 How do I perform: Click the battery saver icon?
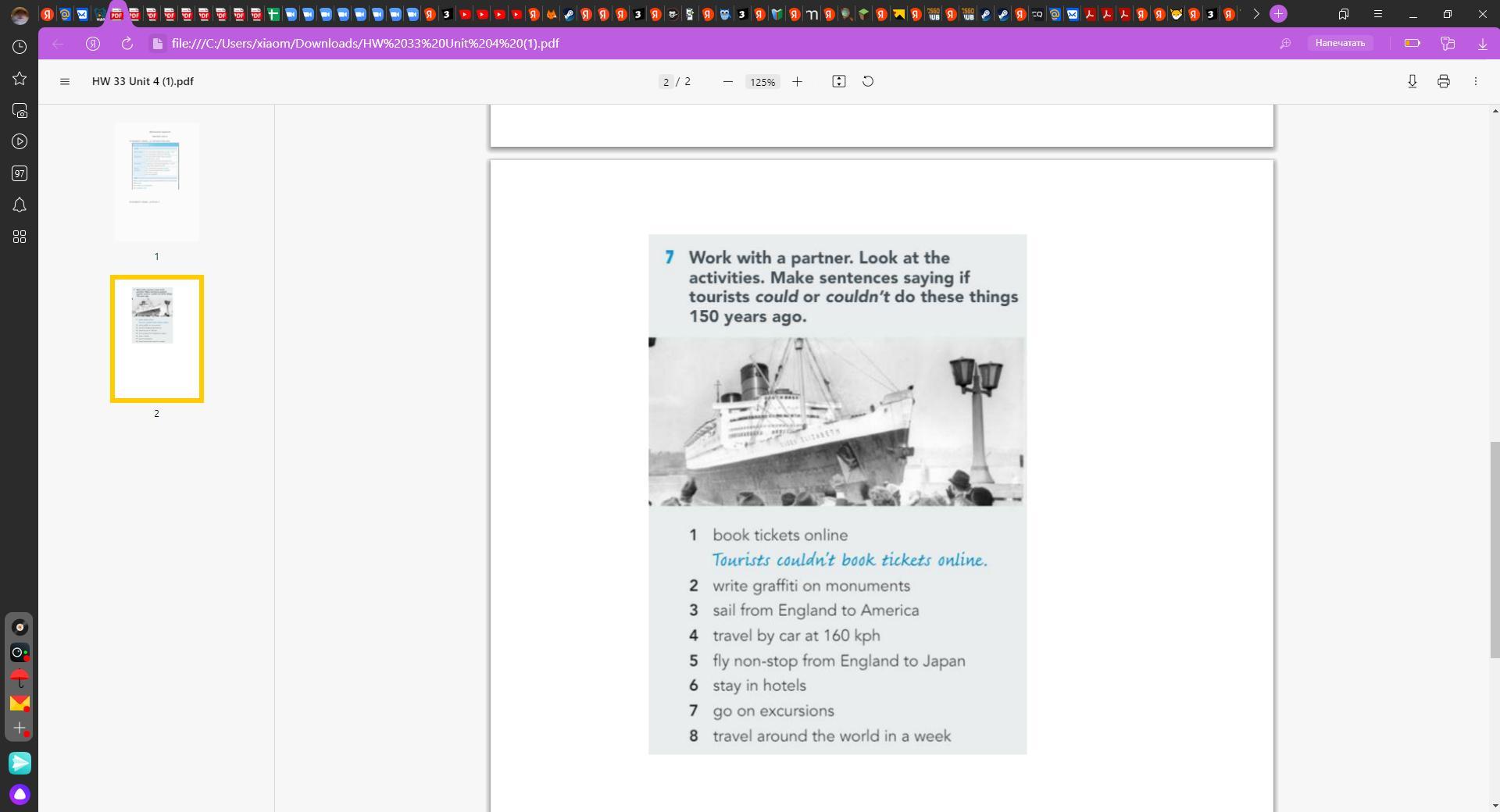click(x=1412, y=44)
